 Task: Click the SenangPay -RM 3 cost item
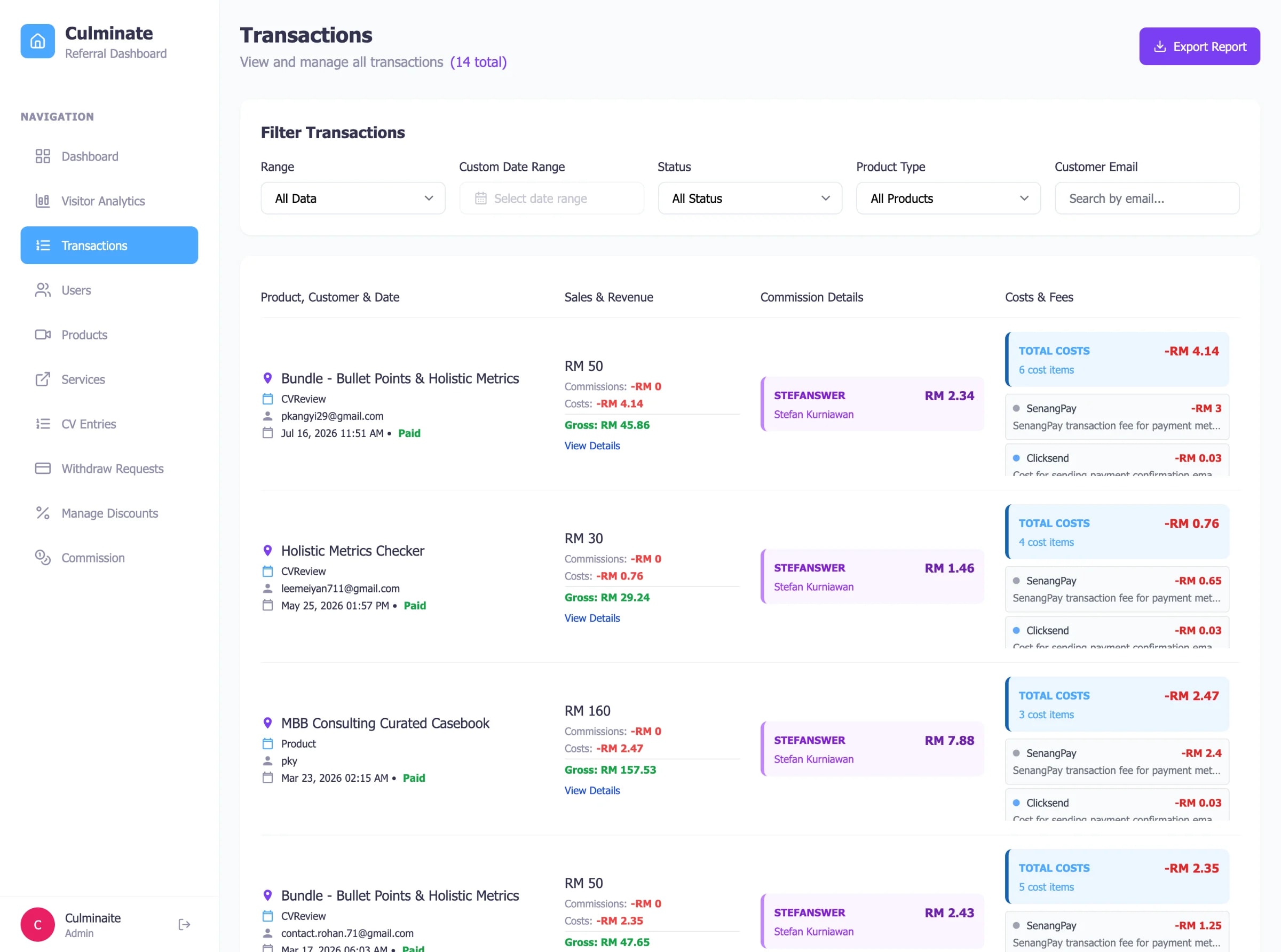click(1117, 417)
